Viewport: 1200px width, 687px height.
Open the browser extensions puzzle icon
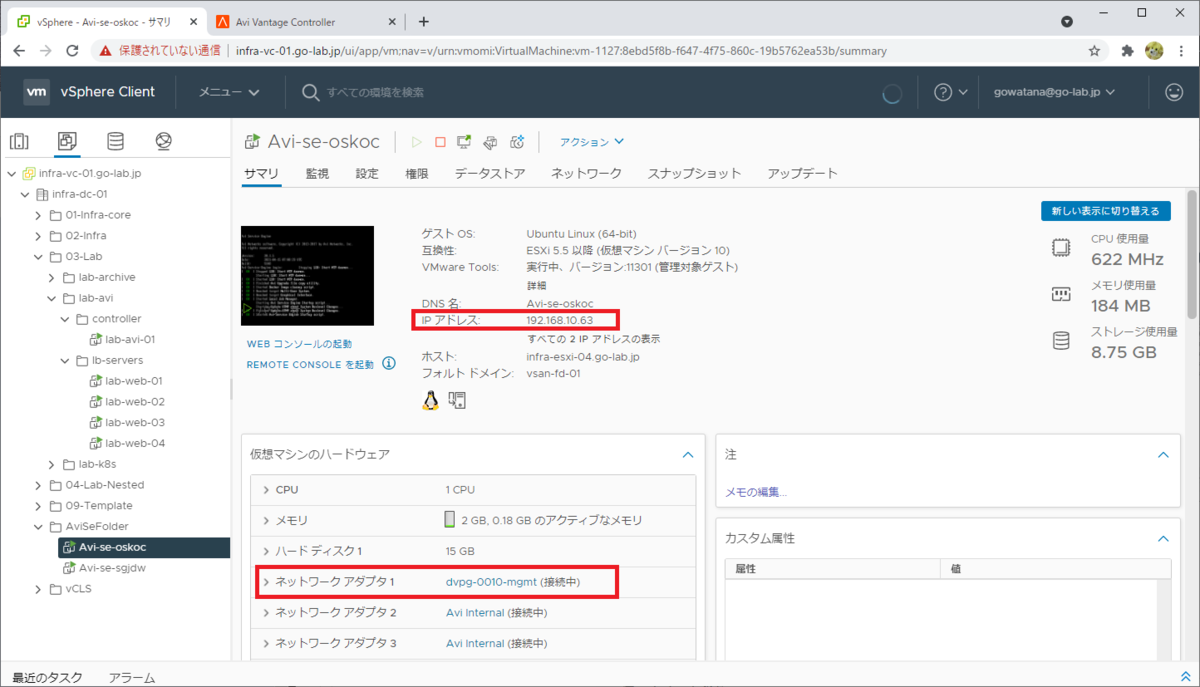pyautogui.click(x=1127, y=50)
